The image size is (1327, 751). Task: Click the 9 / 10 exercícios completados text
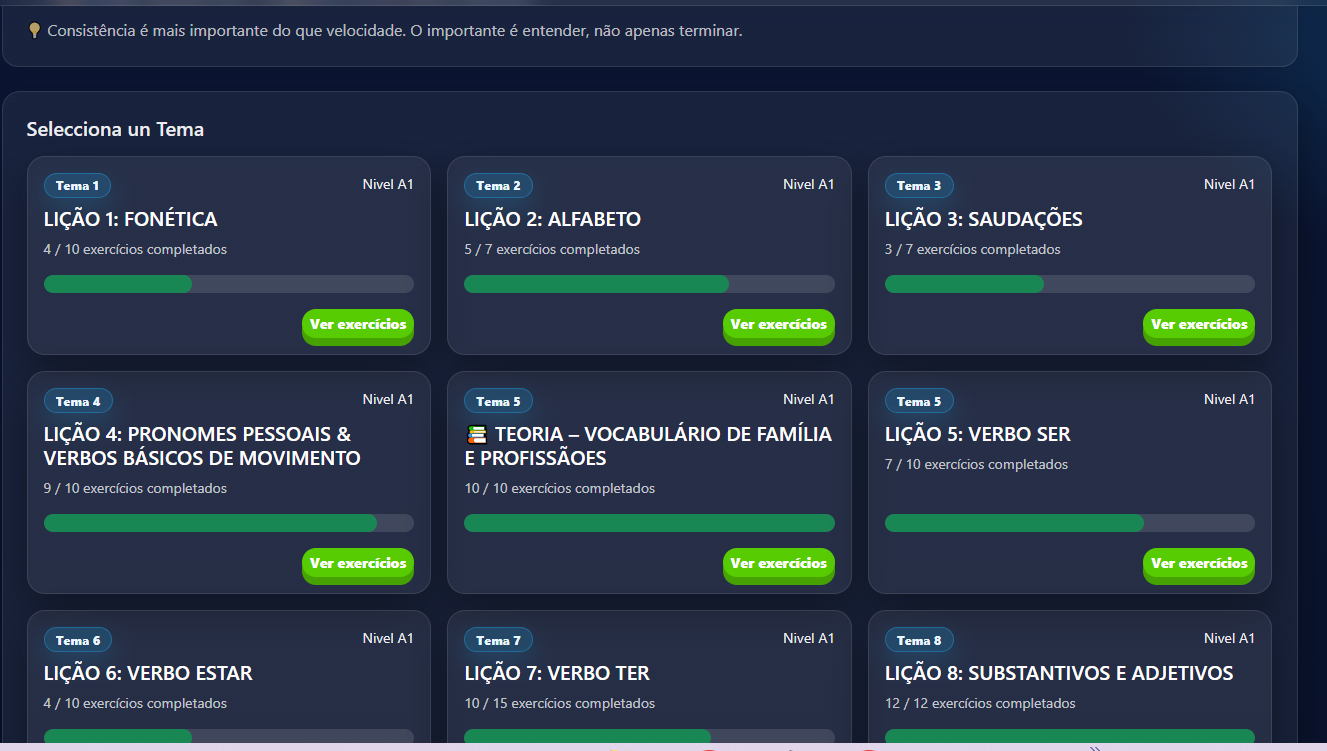[135, 488]
